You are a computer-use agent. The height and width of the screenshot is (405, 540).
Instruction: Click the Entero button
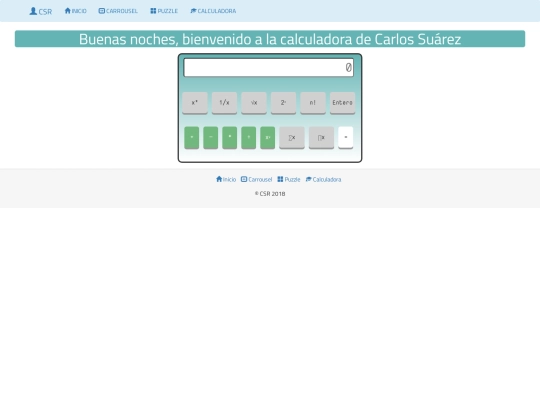point(343,103)
